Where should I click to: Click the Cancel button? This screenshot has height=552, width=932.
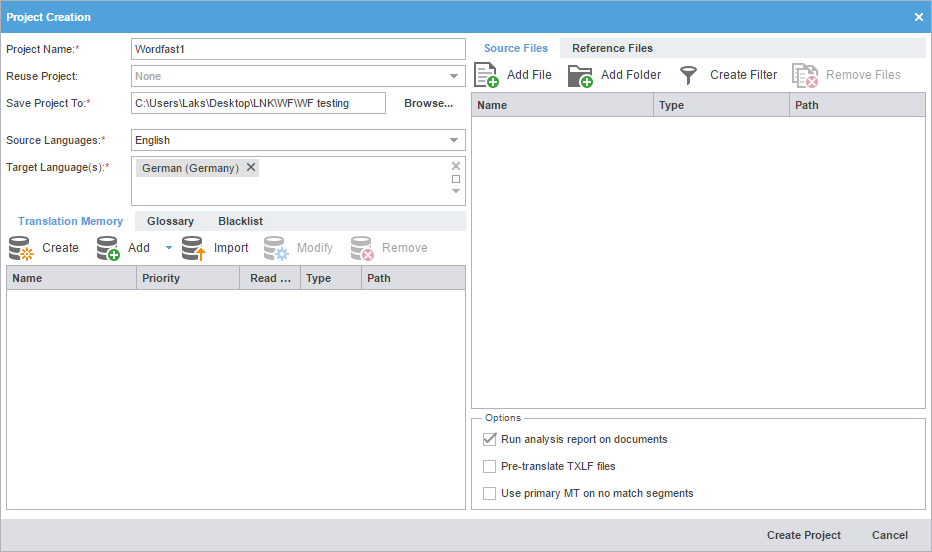click(890, 535)
